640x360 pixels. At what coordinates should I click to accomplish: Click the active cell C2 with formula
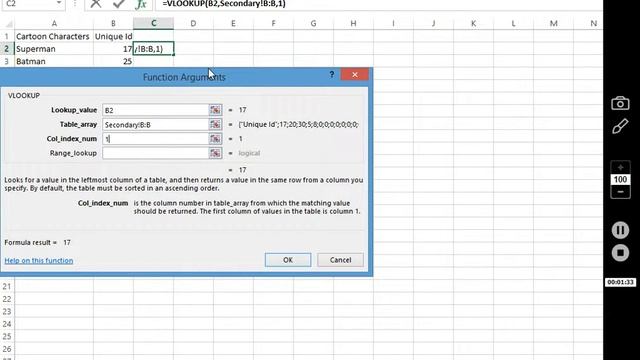153,49
